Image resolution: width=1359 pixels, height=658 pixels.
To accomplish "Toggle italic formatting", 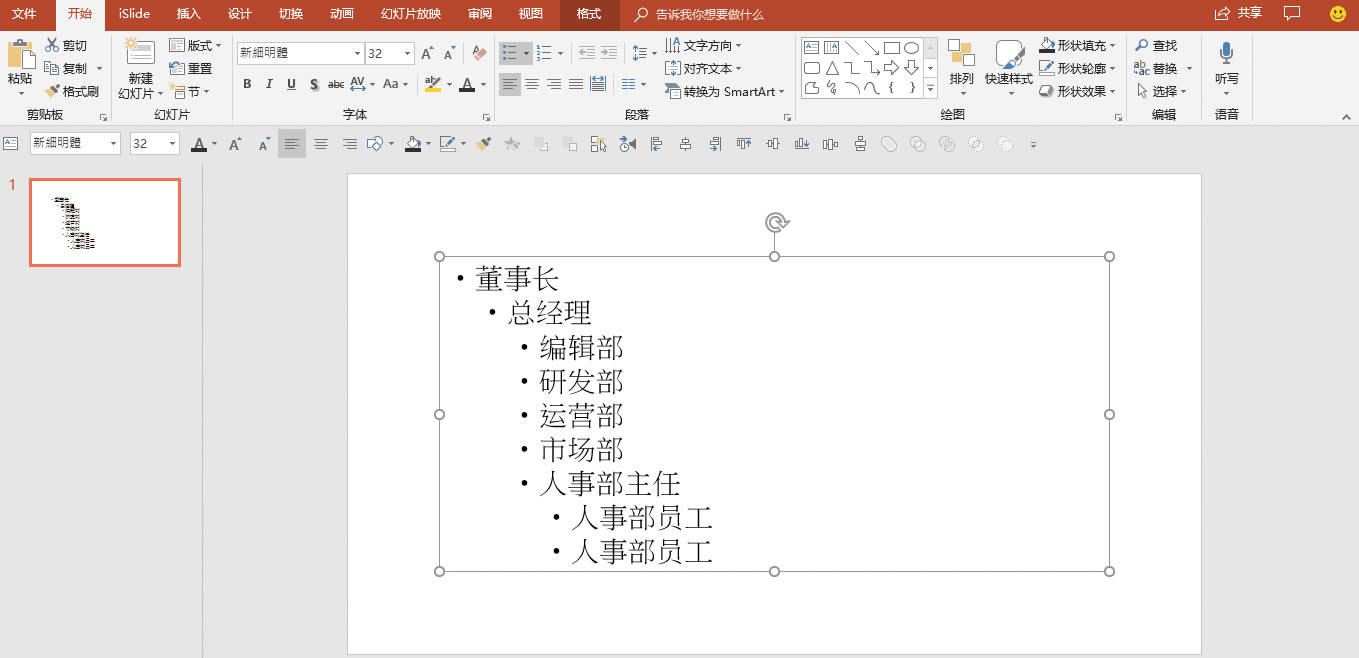I will (x=268, y=85).
